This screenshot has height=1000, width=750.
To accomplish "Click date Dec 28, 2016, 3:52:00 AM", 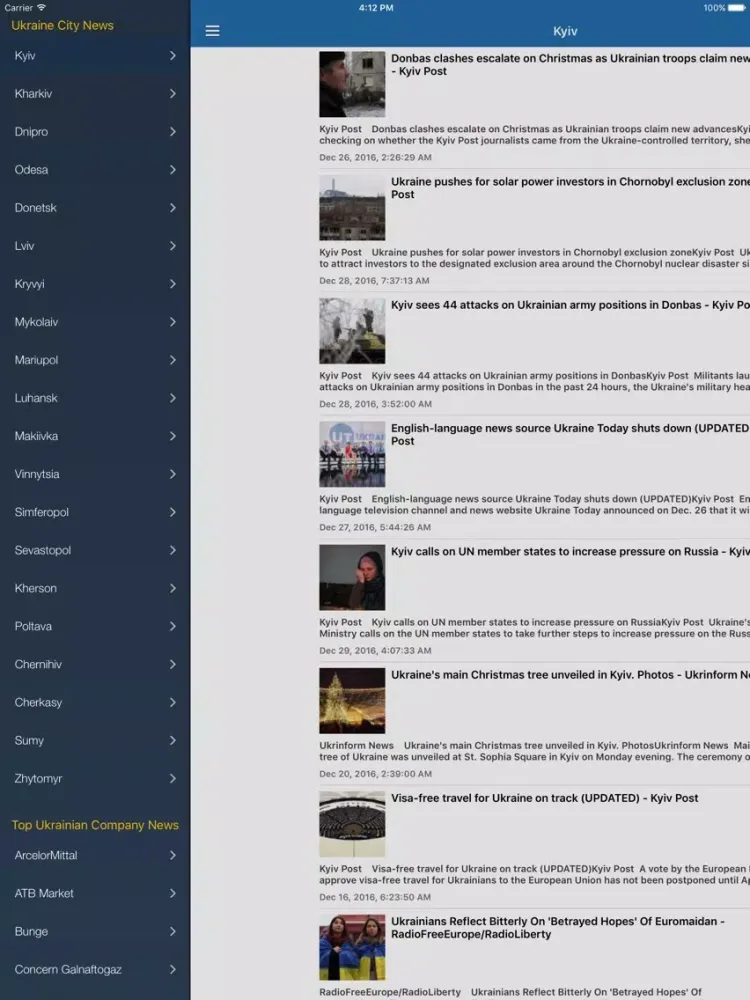I will [375, 404].
